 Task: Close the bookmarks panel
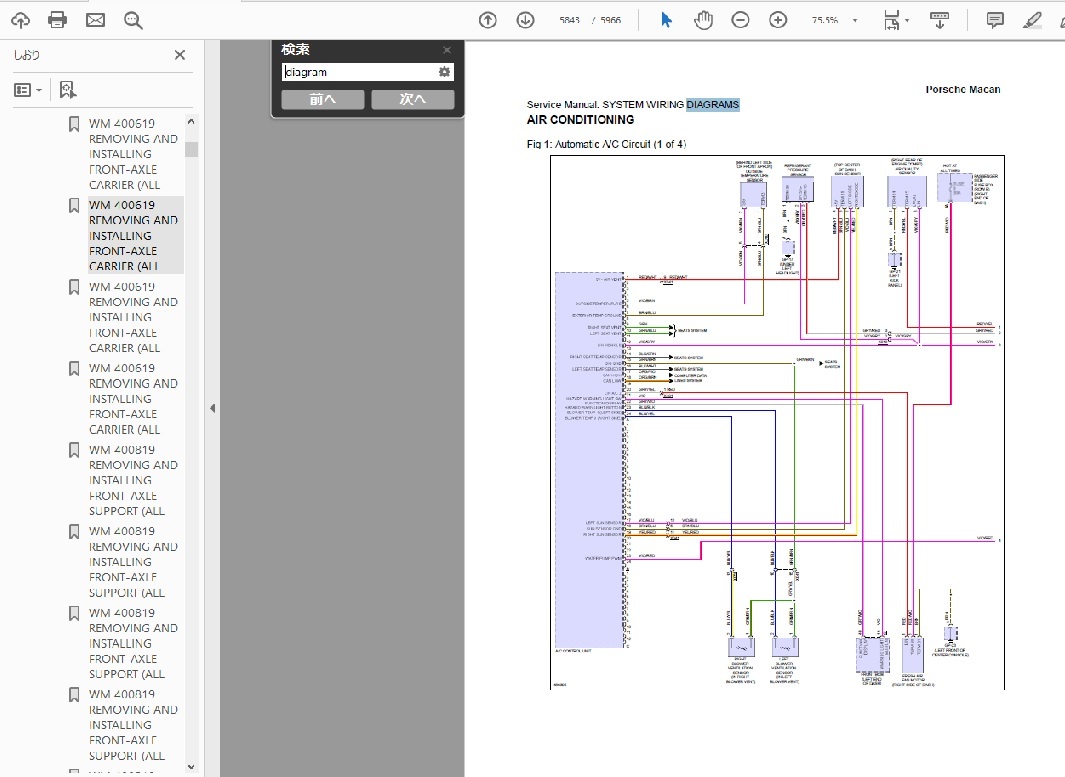point(180,55)
